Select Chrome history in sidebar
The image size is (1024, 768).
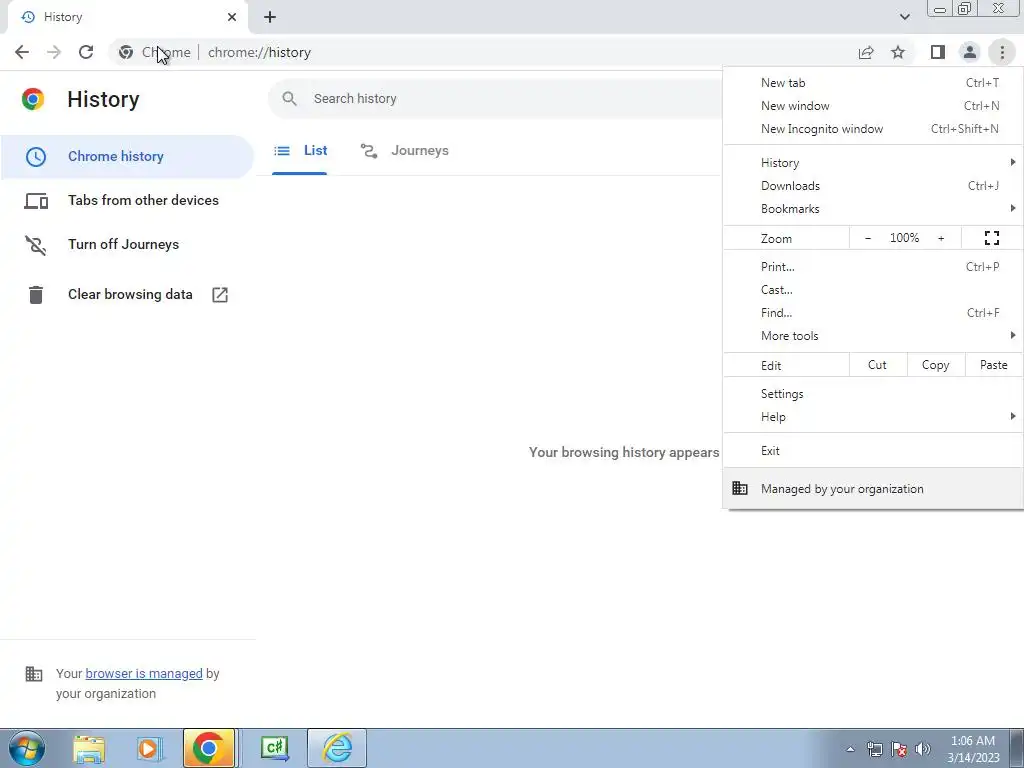point(127,157)
